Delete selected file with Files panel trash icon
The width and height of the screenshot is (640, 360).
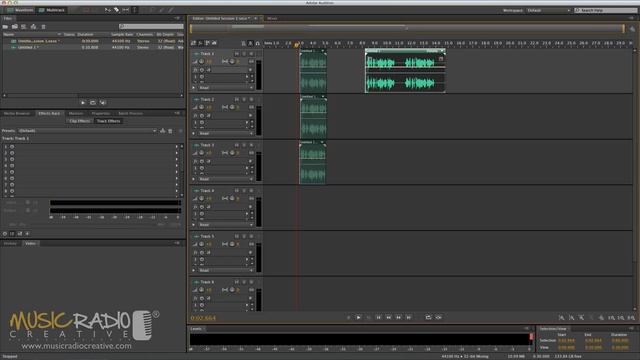[x=43, y=27]
